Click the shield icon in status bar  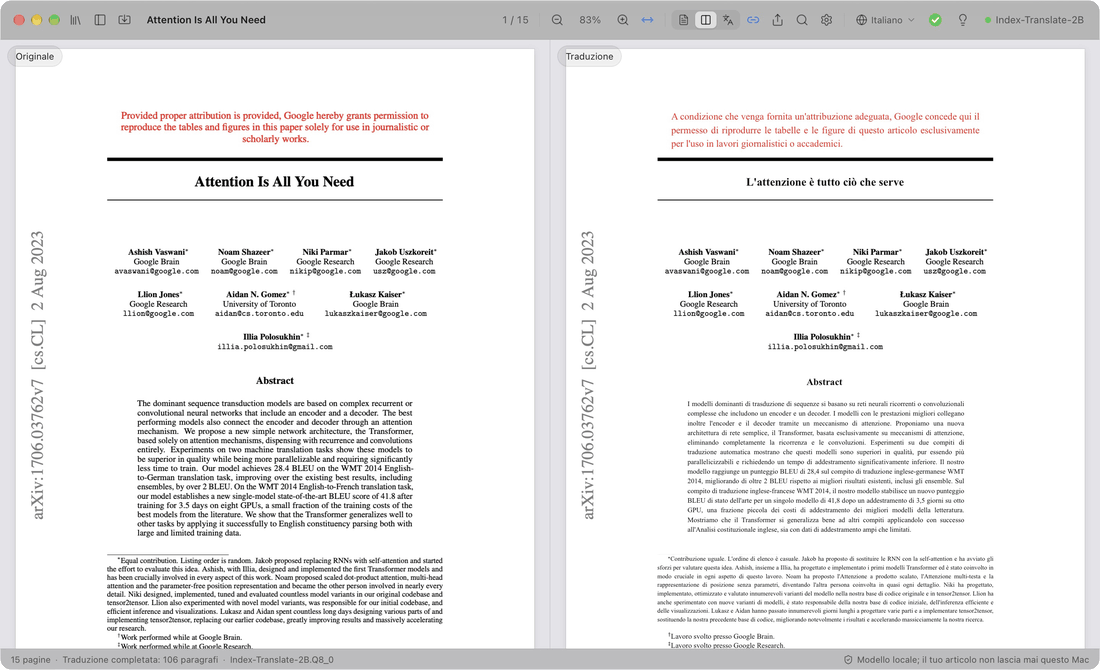click(x=847, y=659)
